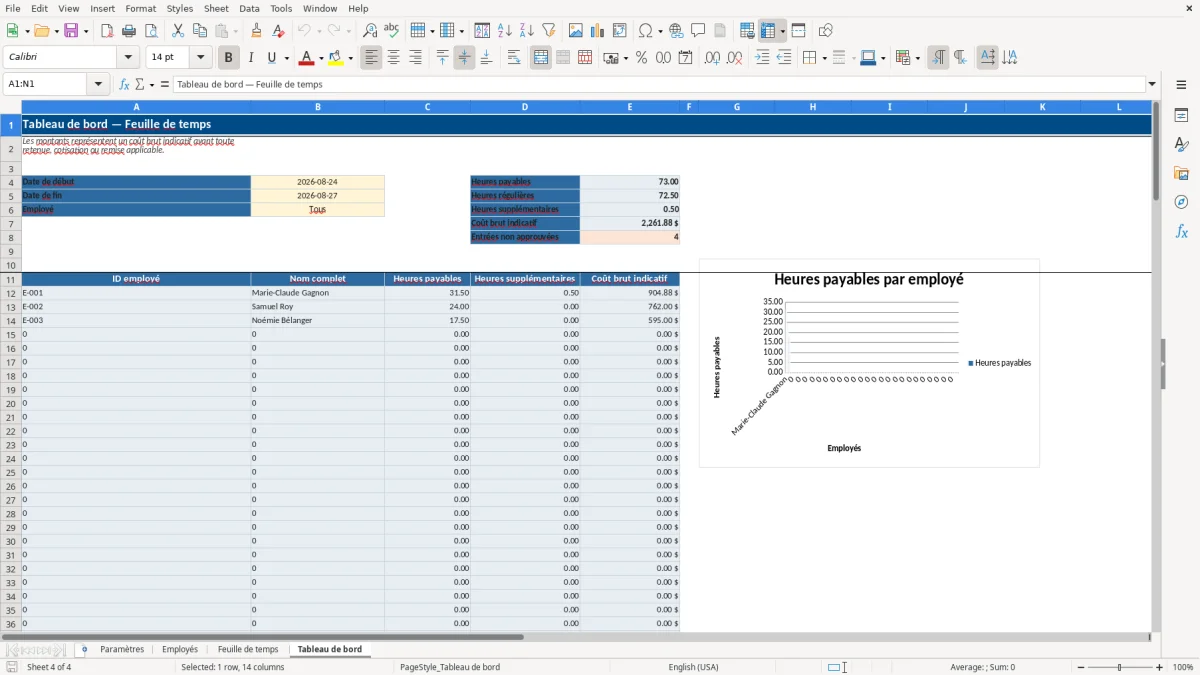Switch to the Feuille de temps tab

click(x=248, y=650)
